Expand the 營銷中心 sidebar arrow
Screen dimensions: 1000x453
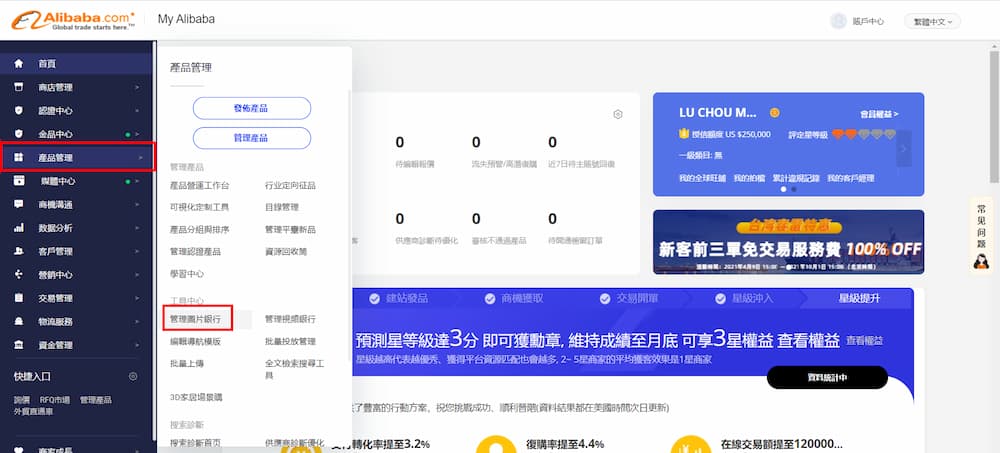137,274
